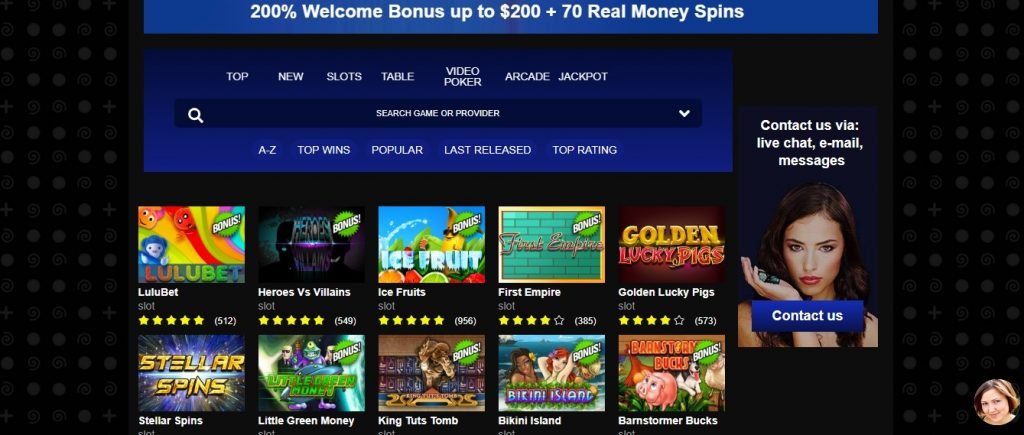Viewport: 1024px width, 435px height.
Task: Open the VIDEO POKER category
Action: tap(462, 76)
